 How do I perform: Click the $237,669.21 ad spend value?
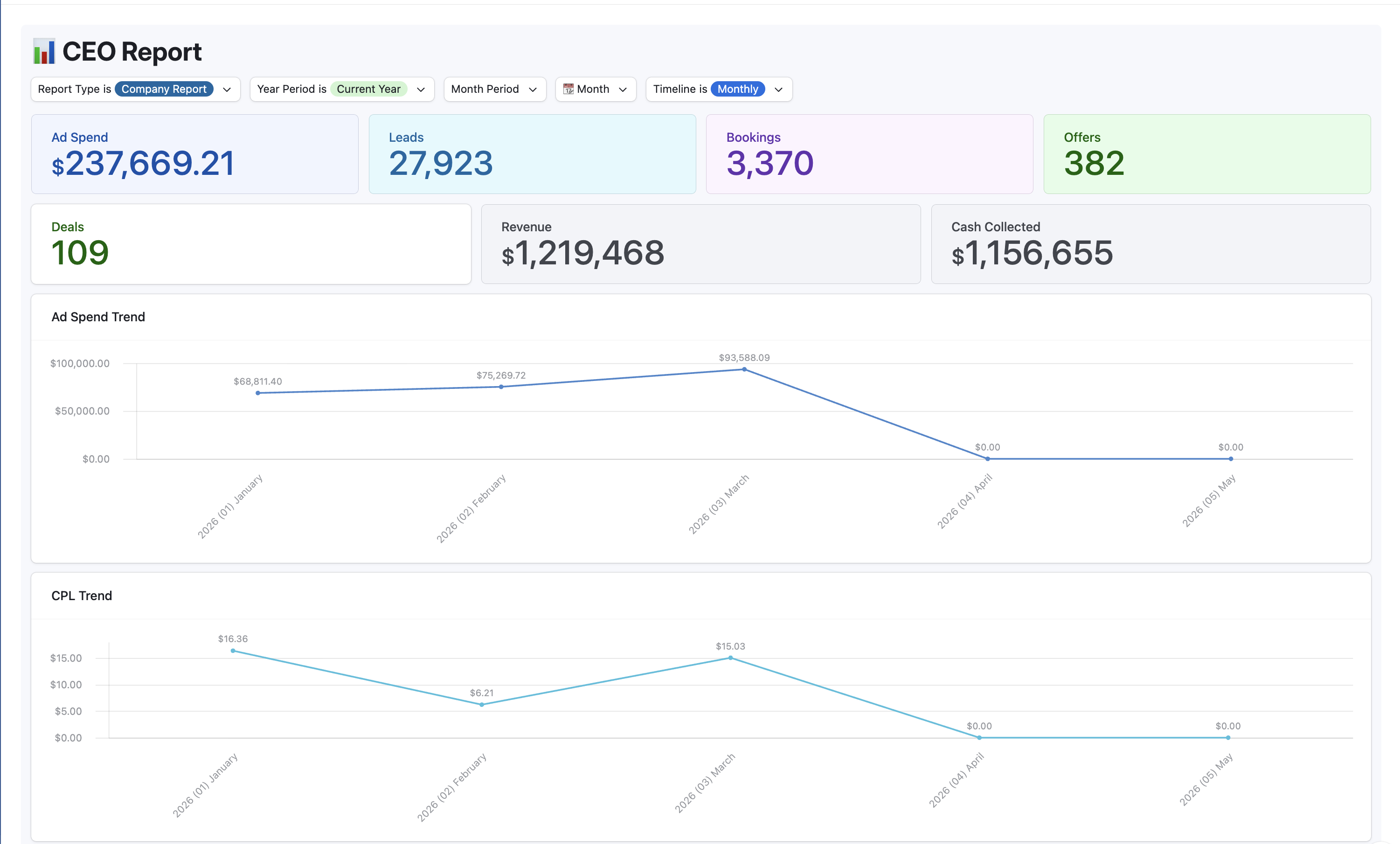click(143, 164)
